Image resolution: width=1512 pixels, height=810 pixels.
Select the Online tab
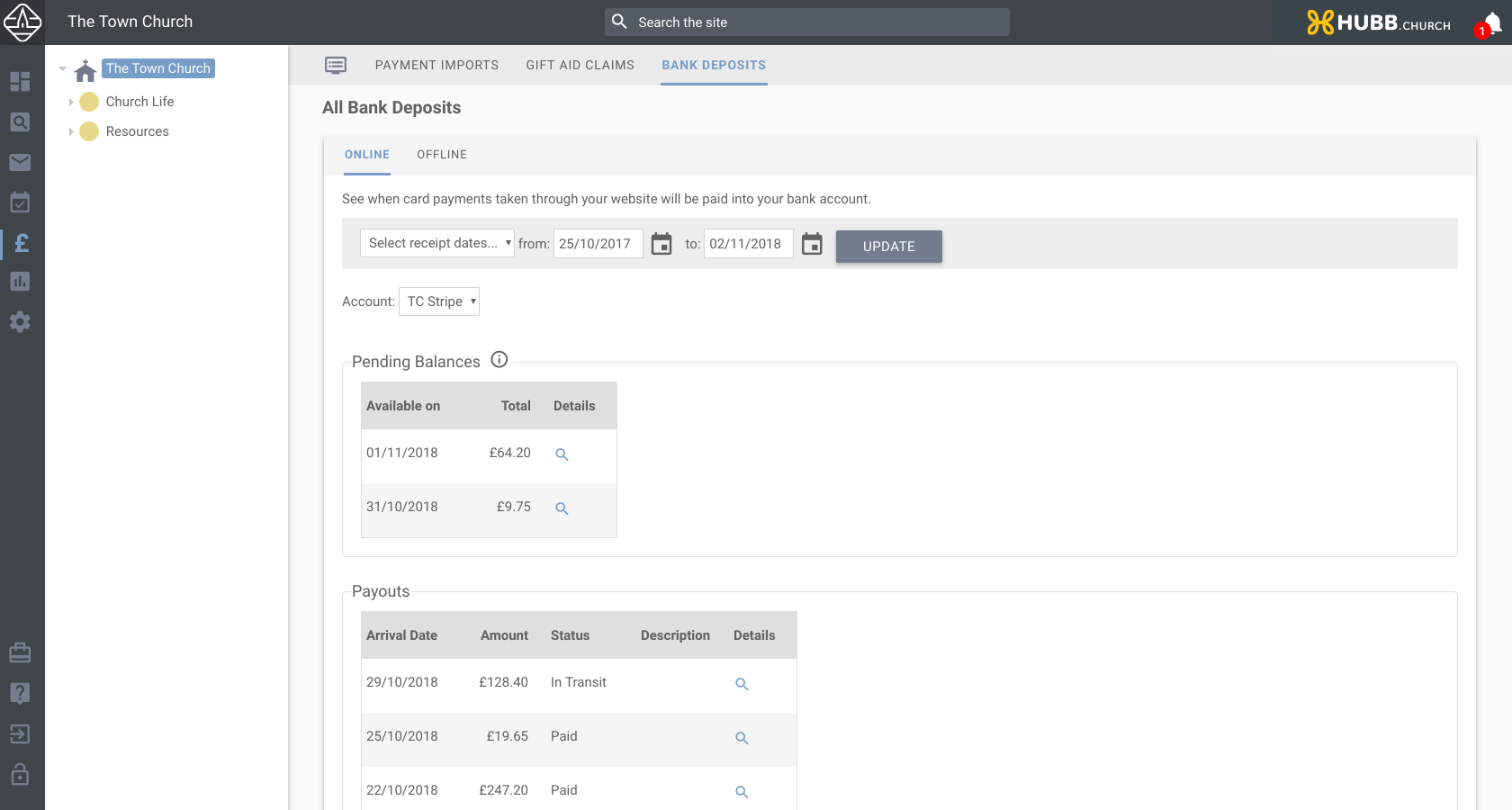click(367, 155)
